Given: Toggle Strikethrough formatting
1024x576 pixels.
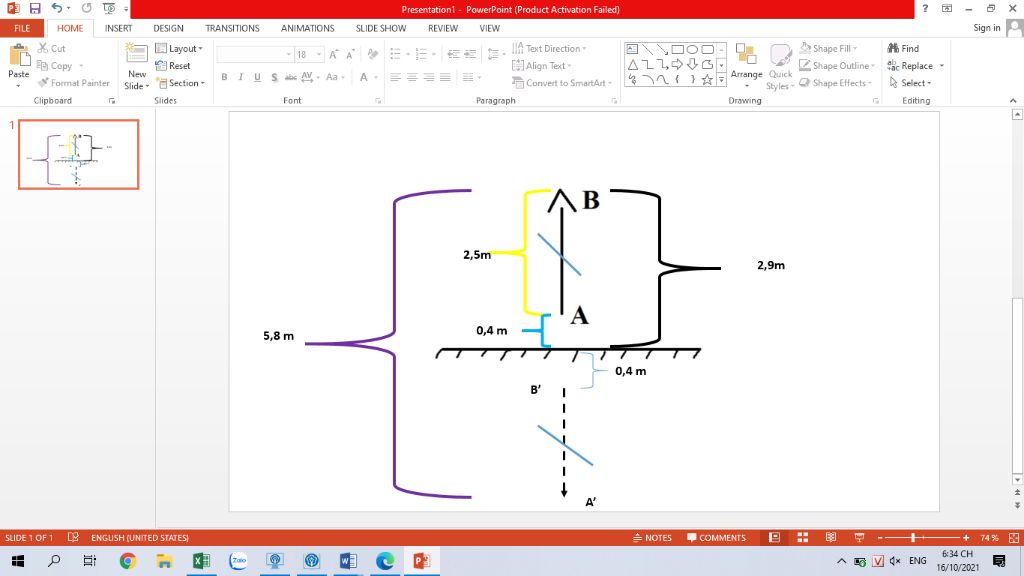Looking at the screenshot, I should [x=291, y=77].
